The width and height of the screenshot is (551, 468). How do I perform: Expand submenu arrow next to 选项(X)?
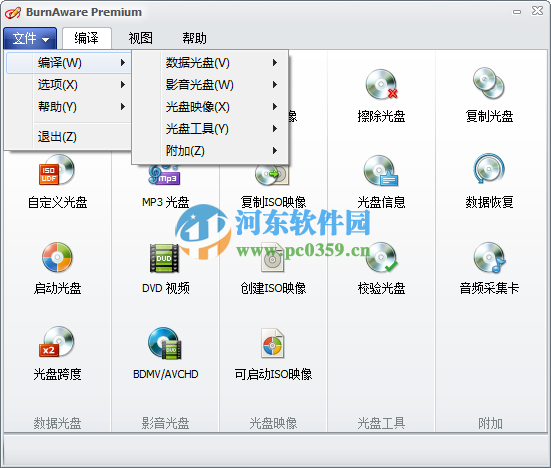click(x=123, y=85)
